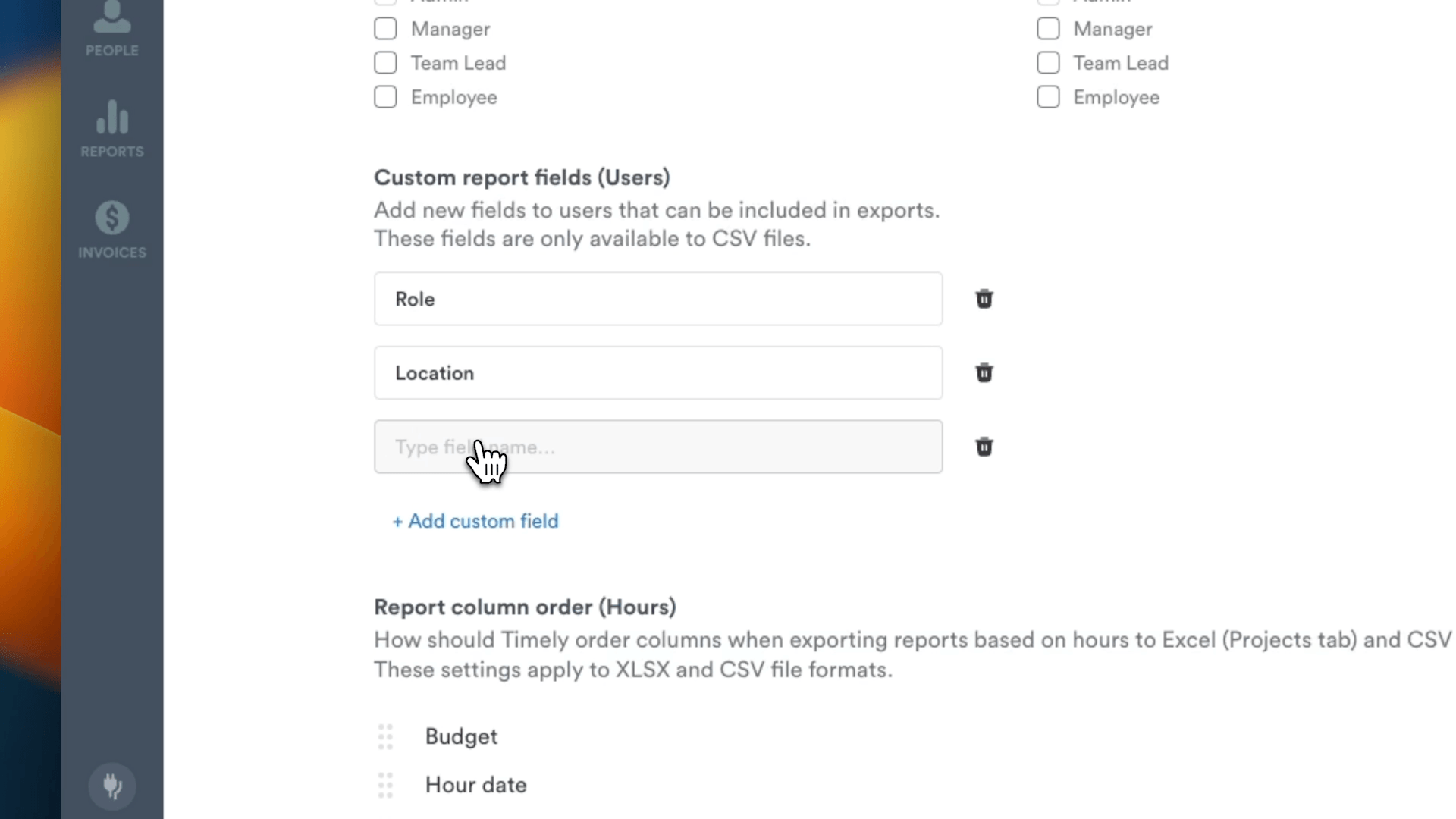Check the right Manager checkbox
This screenshot has height=819, width=1456.
click(x=1048, y=29)
